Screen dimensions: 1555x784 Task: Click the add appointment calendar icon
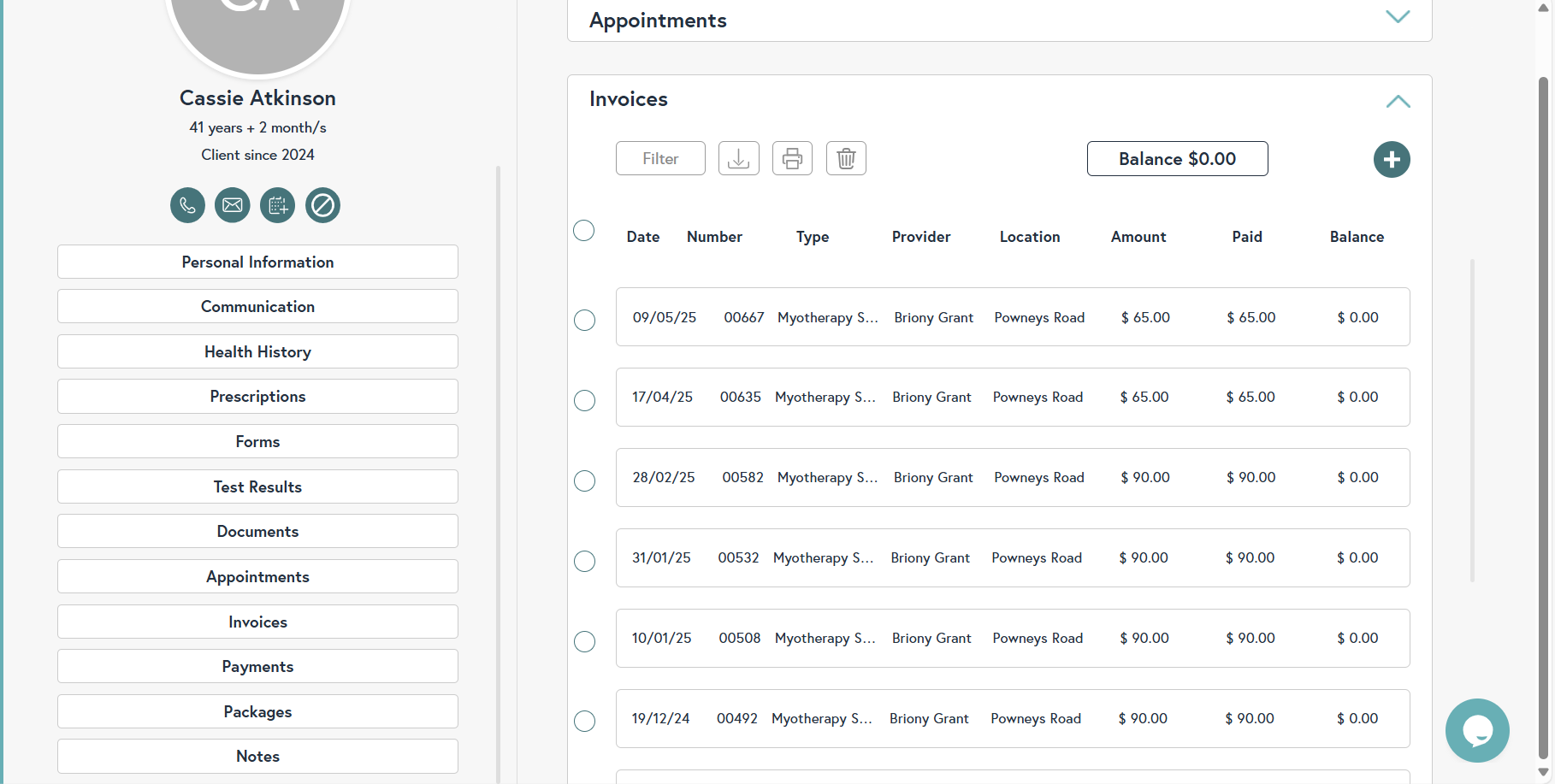(277, 205)
